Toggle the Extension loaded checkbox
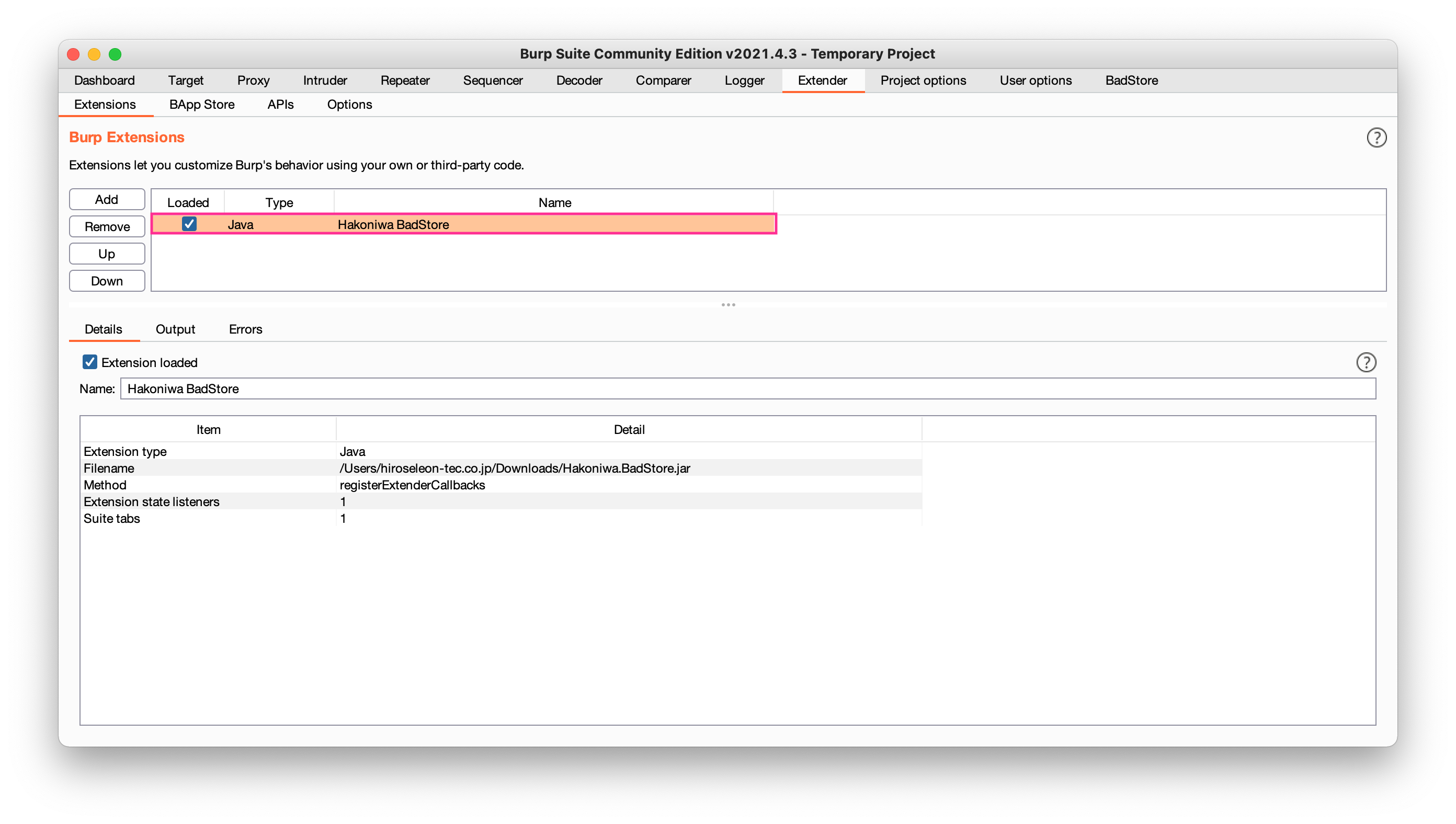Image resolution: width=1456 pixels, height=824 pixels. pyautogui.click(x=89, y=362)
